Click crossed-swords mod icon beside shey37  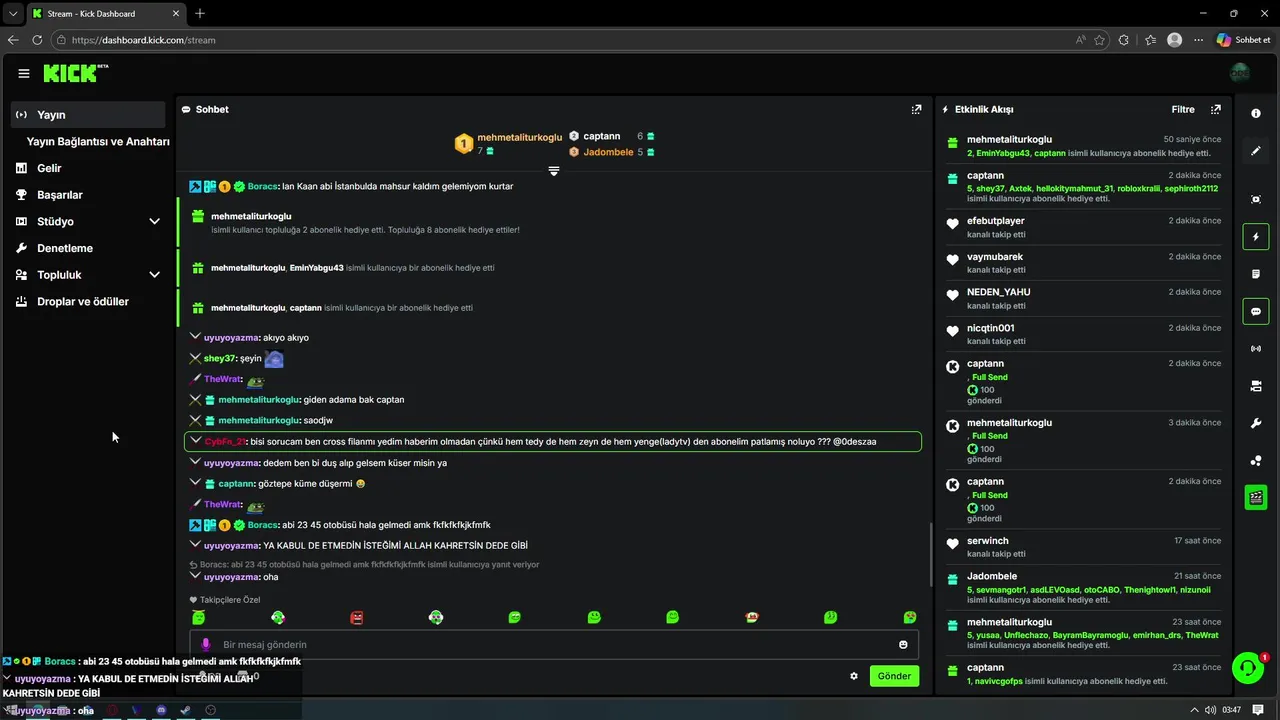point(195,358)
